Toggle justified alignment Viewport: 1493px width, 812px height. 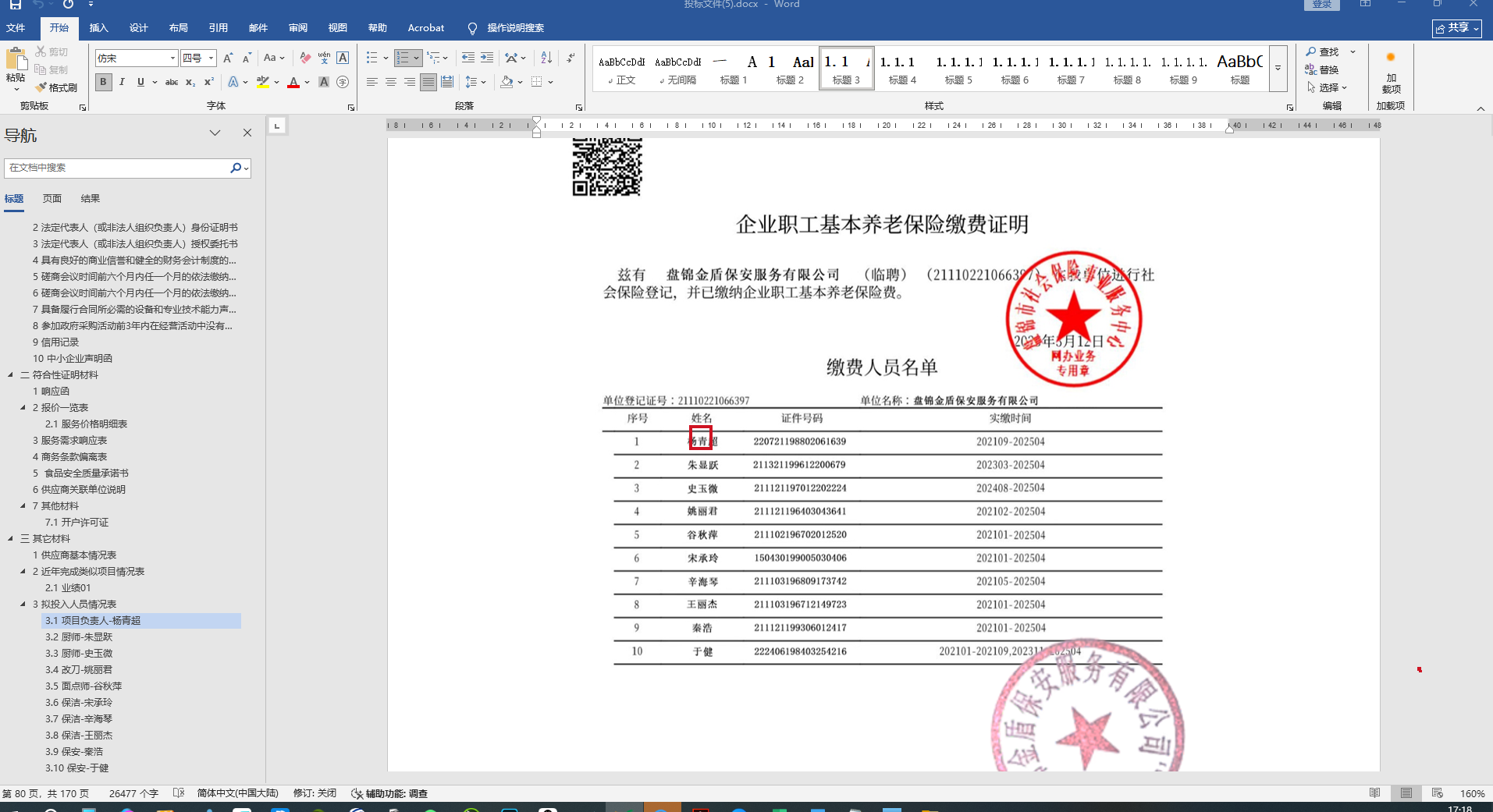click(x=428, y=82)
